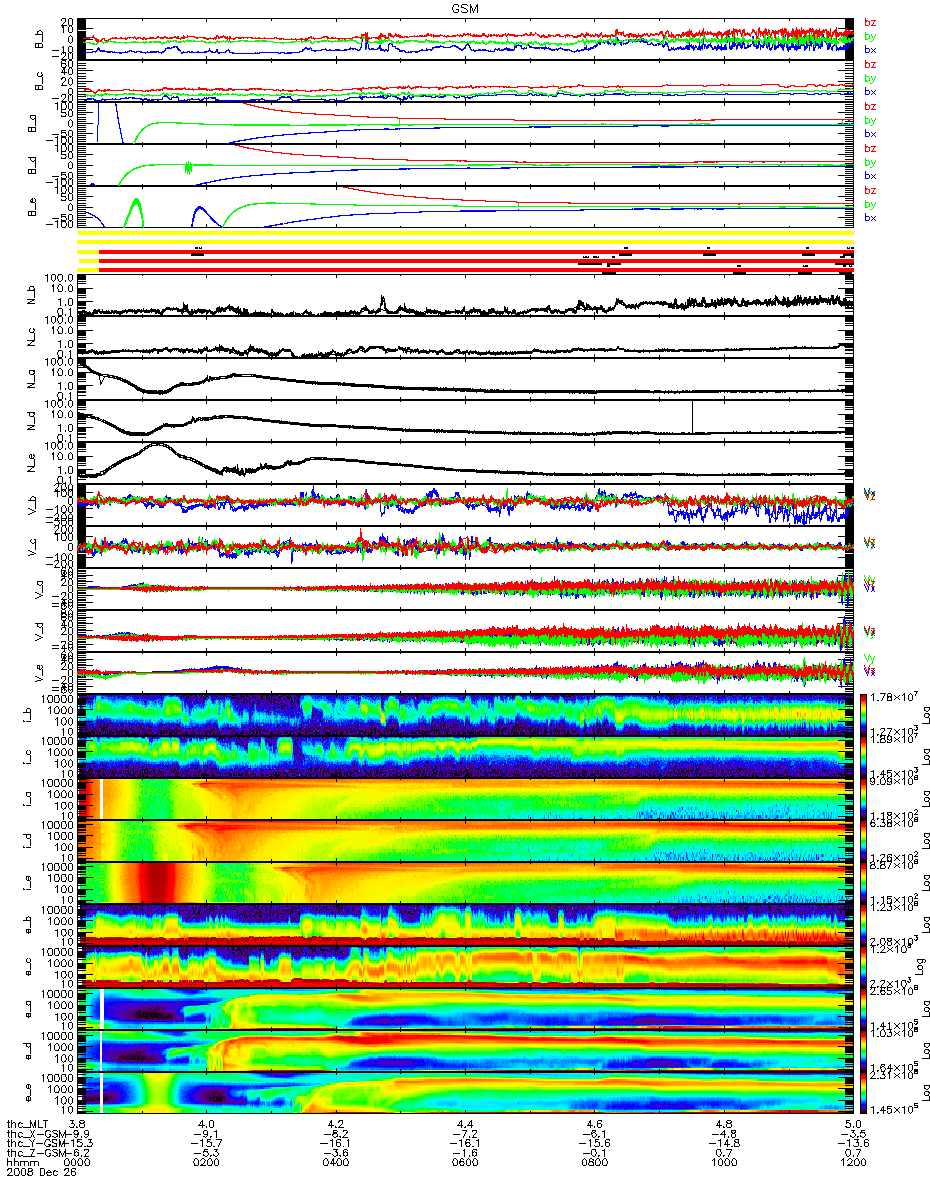Click the bx legend label of B_e panel
The height and width of the screenshot is (1200, 930).
click(870, 217)
